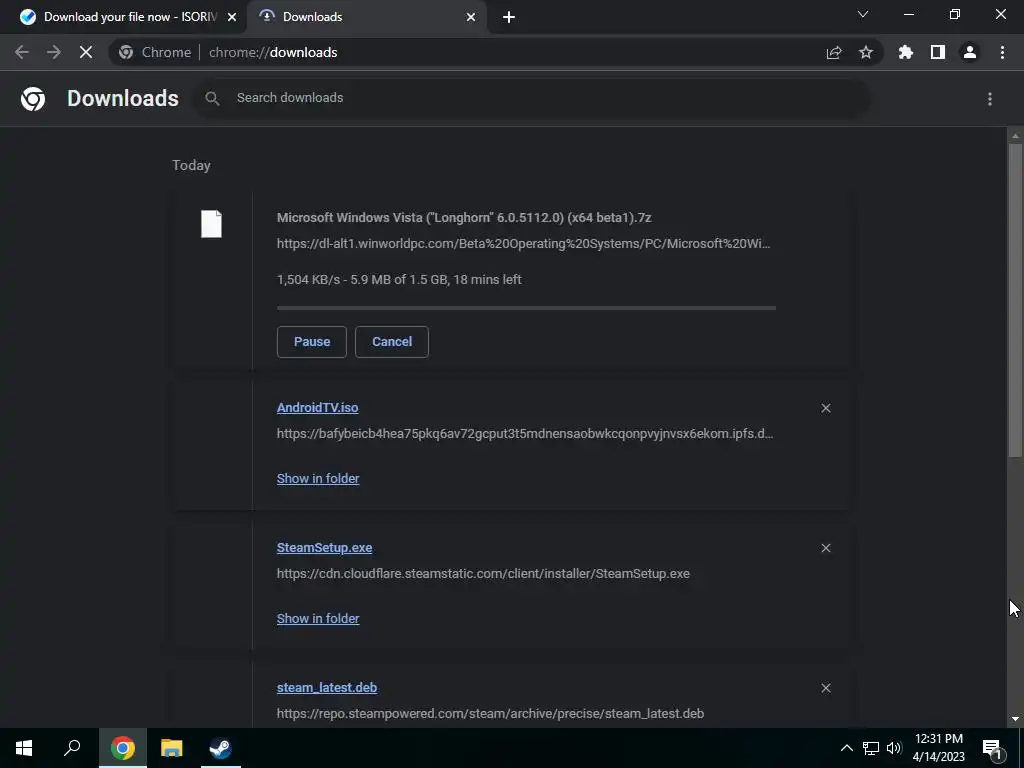Screen dimensions: 1024x768
Task: Open the Extensions puzzle icon
Action: 906,52
